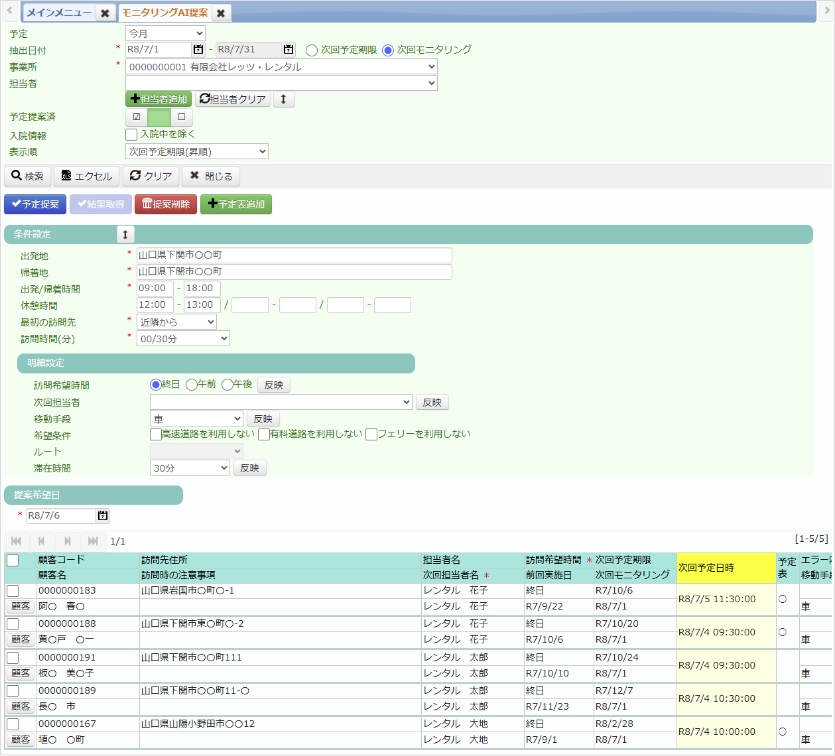Open 顧客 details for 阿○ 喜○
This screenshot has width=835, height=756.
(x=20, y=606)
